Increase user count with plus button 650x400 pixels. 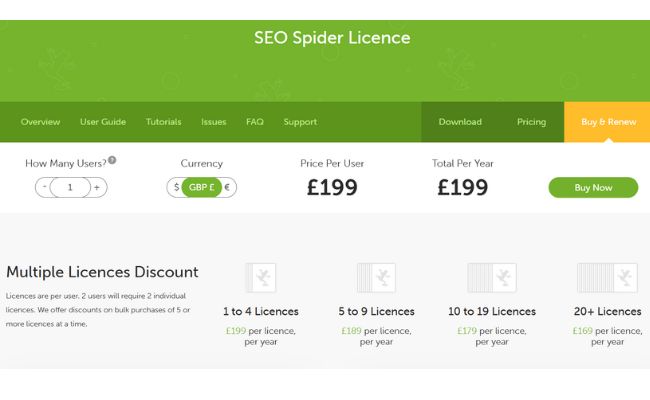click(97, 187)
